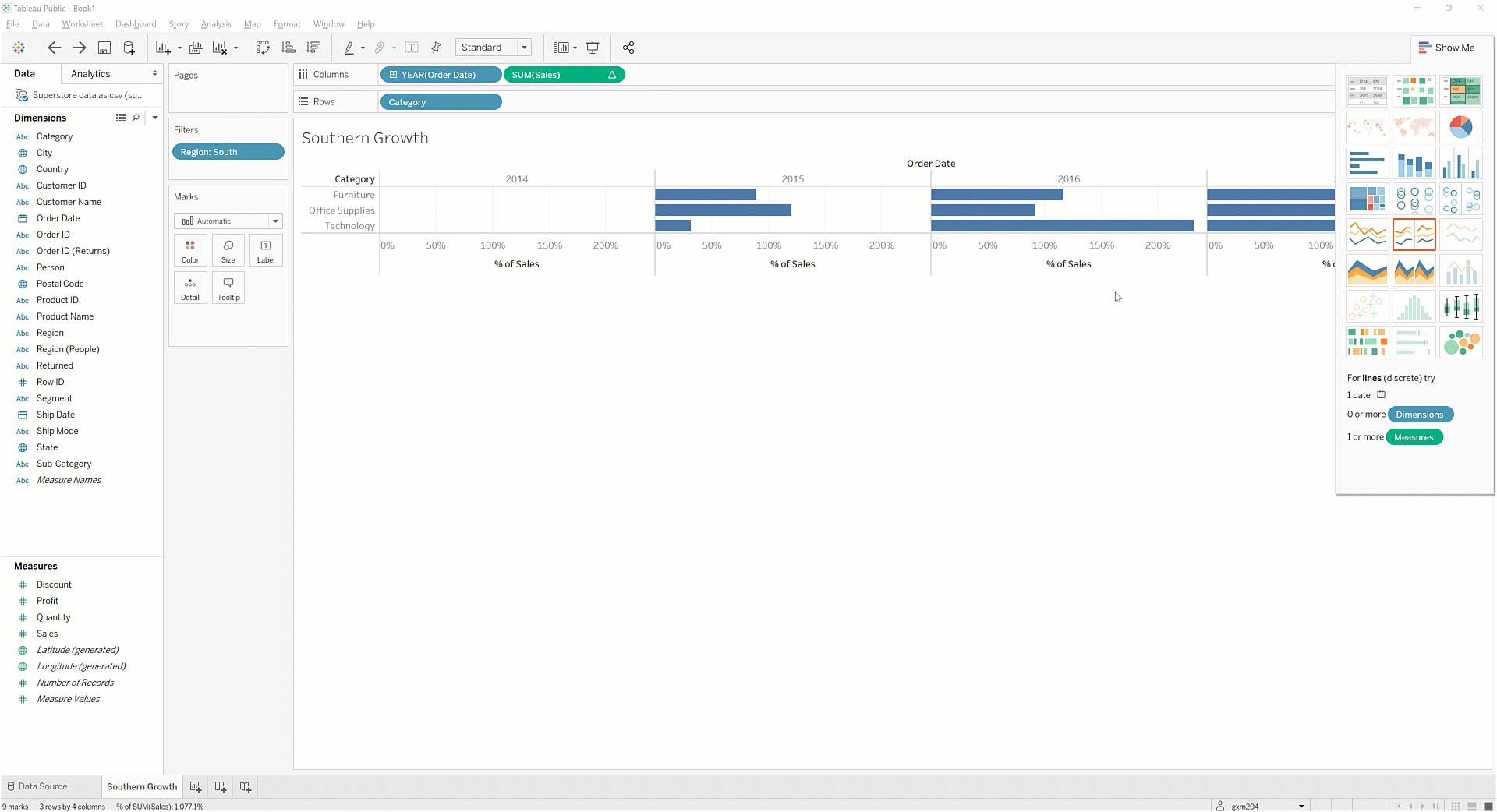Click Sort ascending toolbar icon
1497x812 pixels.
coord(288,48)
